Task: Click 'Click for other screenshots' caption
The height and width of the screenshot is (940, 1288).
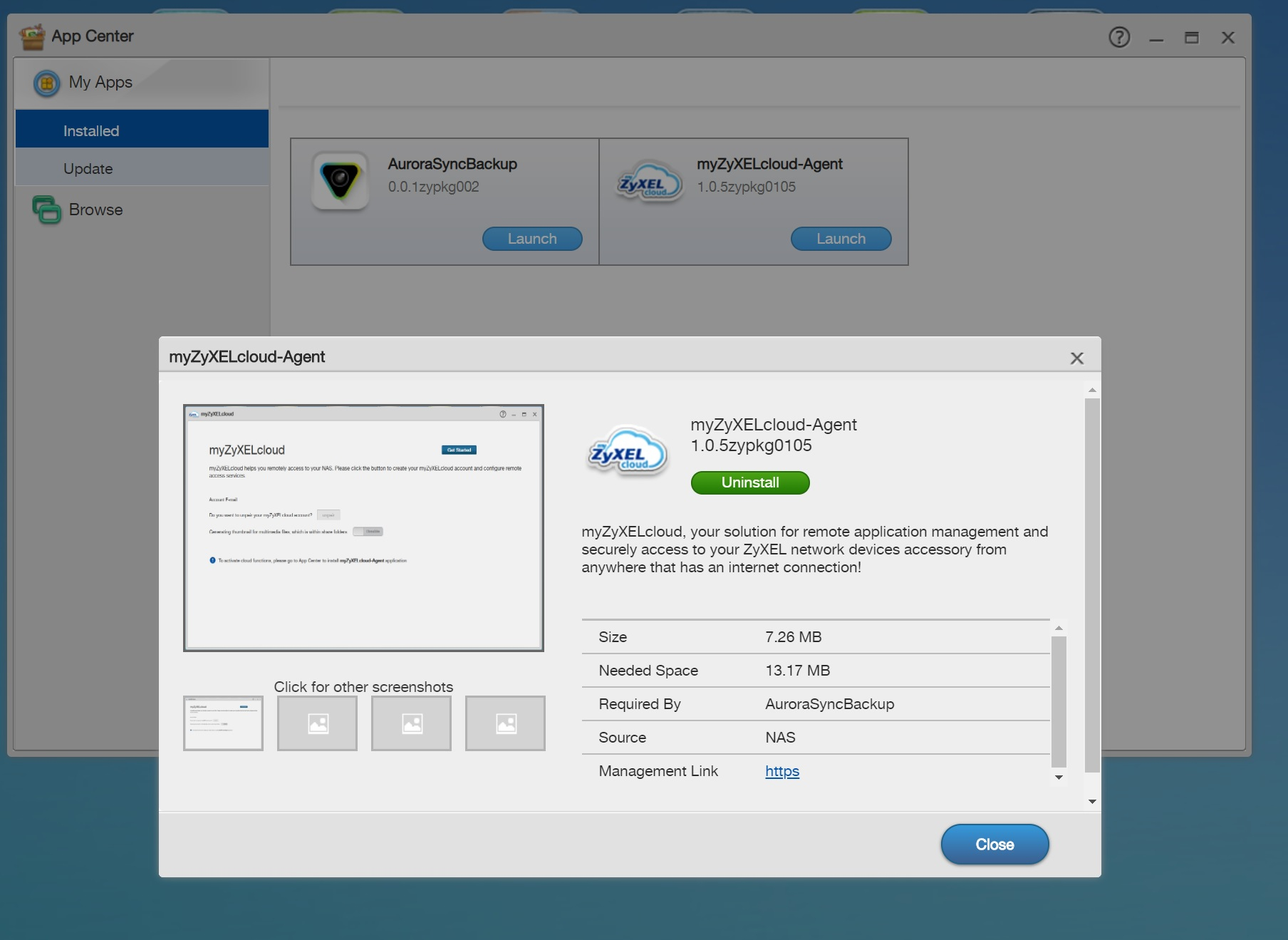Action: click(363, 686)
